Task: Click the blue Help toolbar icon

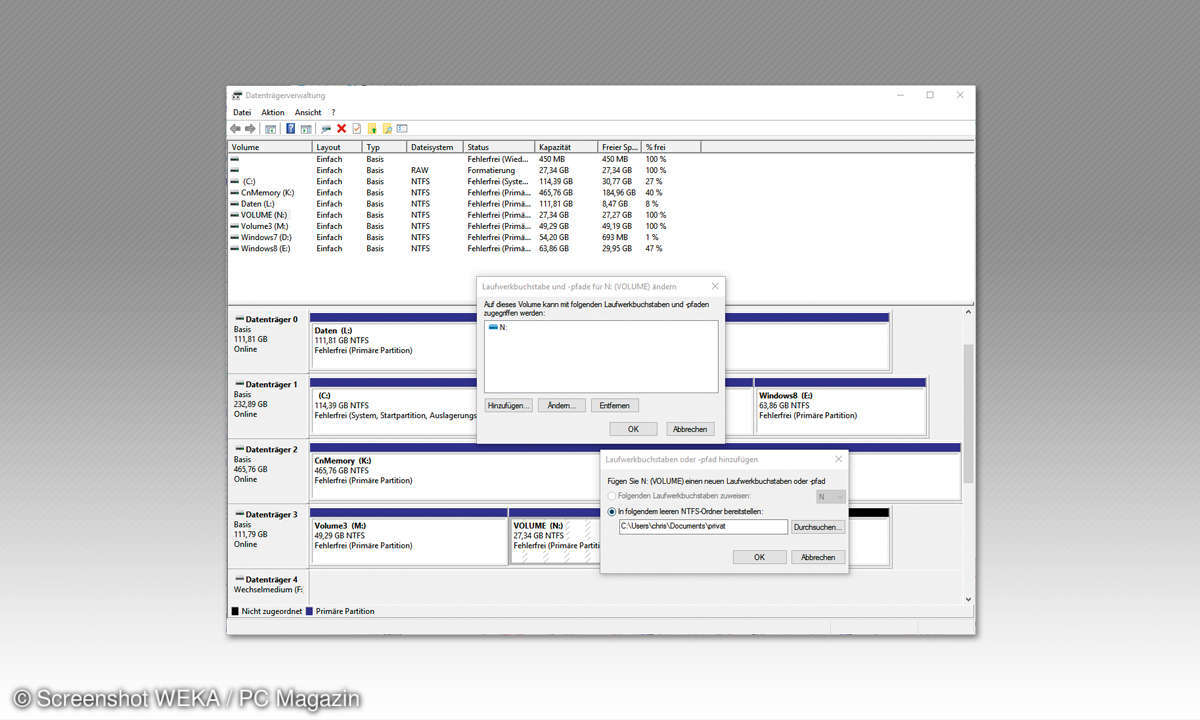Action: tap(290, 129)
